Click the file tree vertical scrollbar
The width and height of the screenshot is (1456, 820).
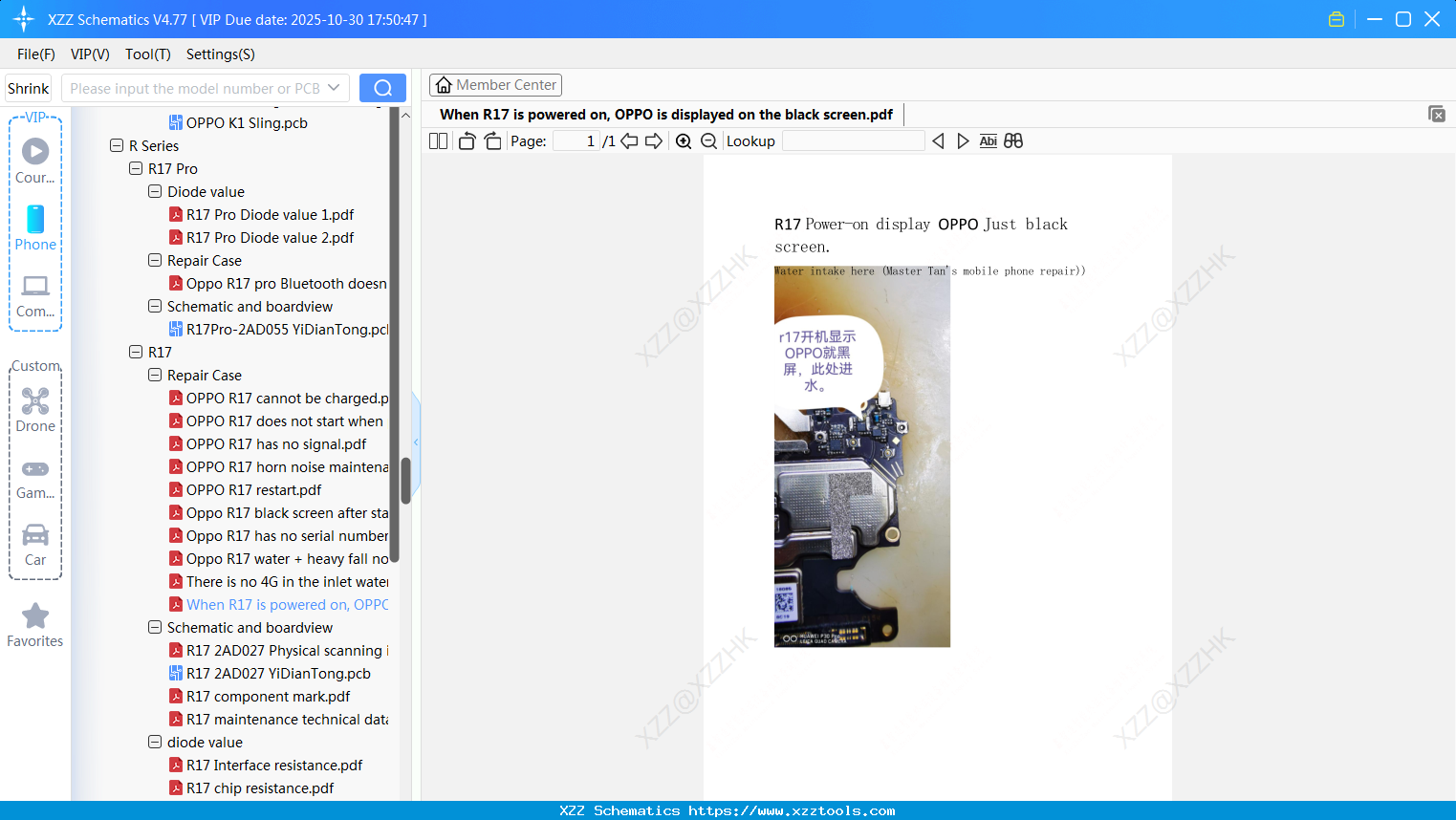pos(405,480)
